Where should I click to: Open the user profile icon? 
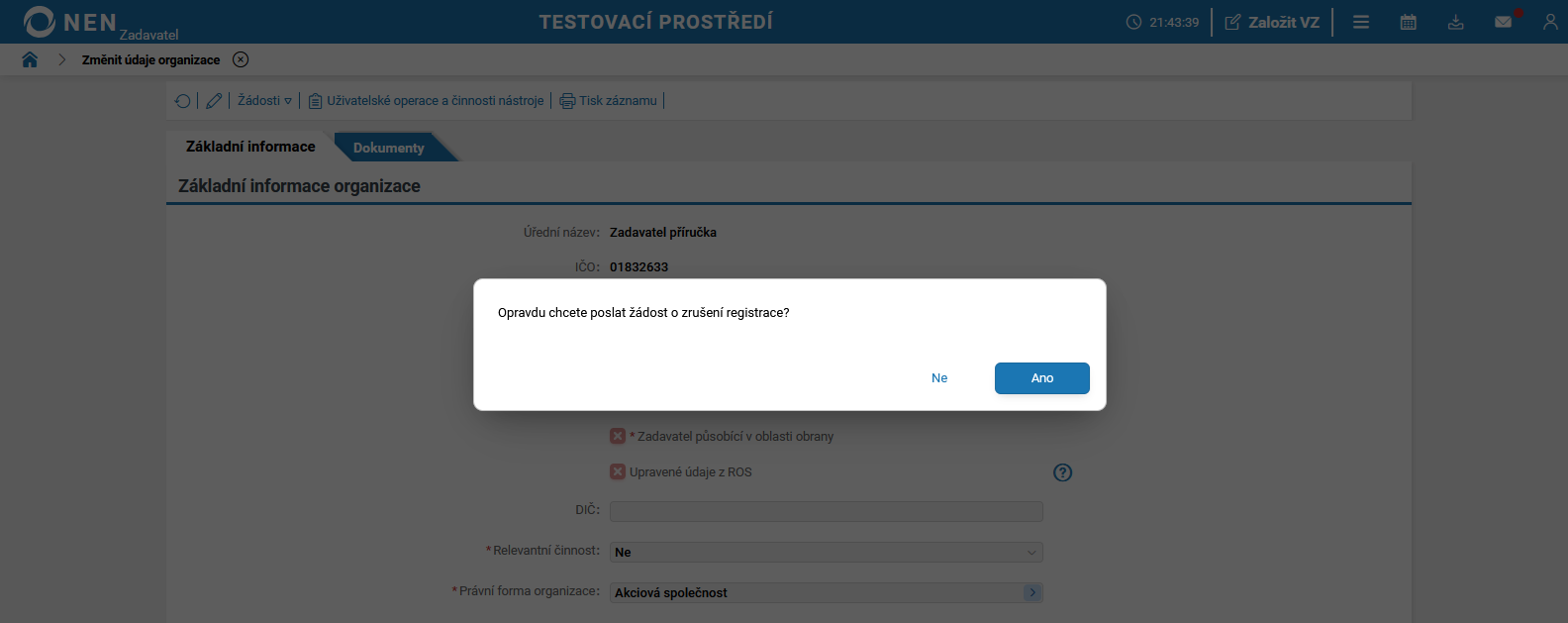click(x=1550, y=21)
